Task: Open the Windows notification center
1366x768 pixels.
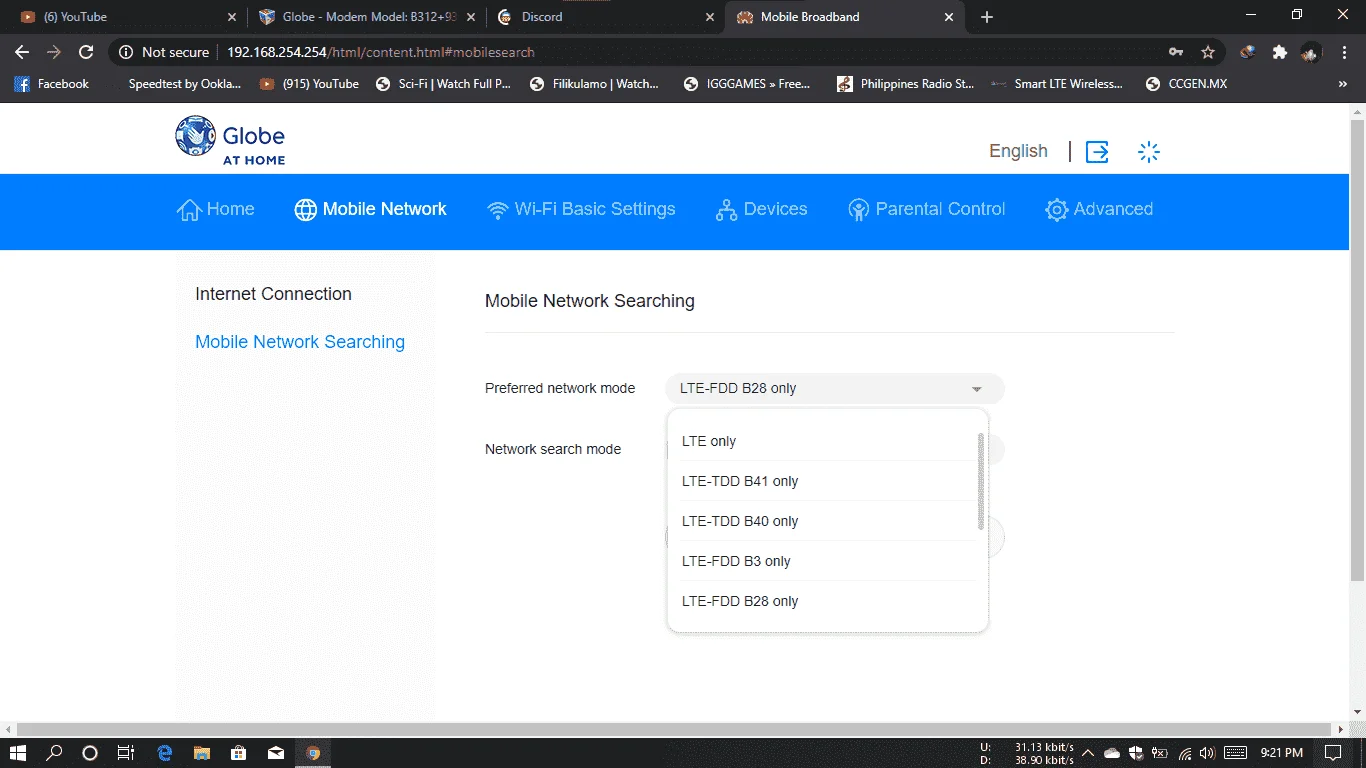Action: [1332, 753]
